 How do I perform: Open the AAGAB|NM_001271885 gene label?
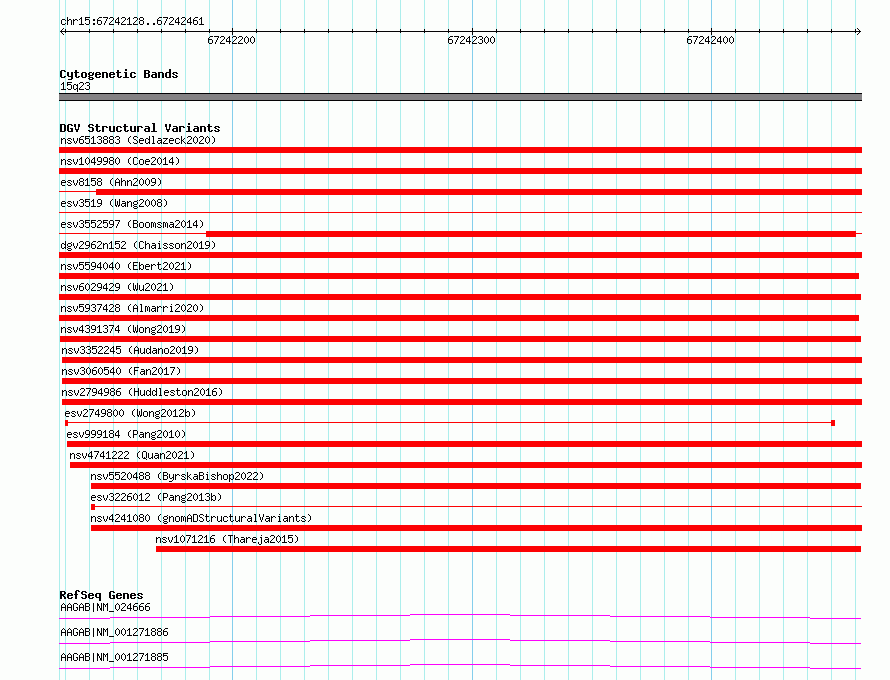pos(114,657)
